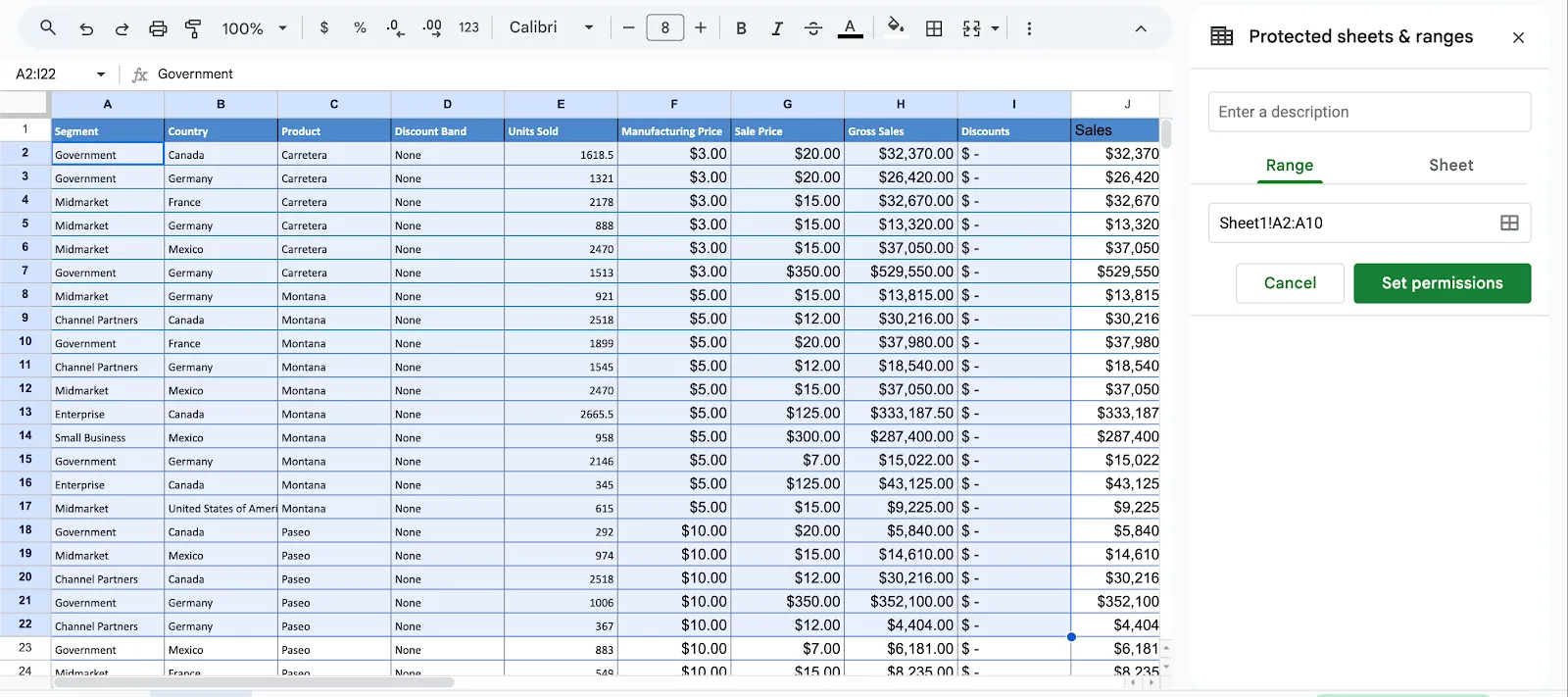1568x697 pixels.
Task: Undo the last action
Action: 86,28
